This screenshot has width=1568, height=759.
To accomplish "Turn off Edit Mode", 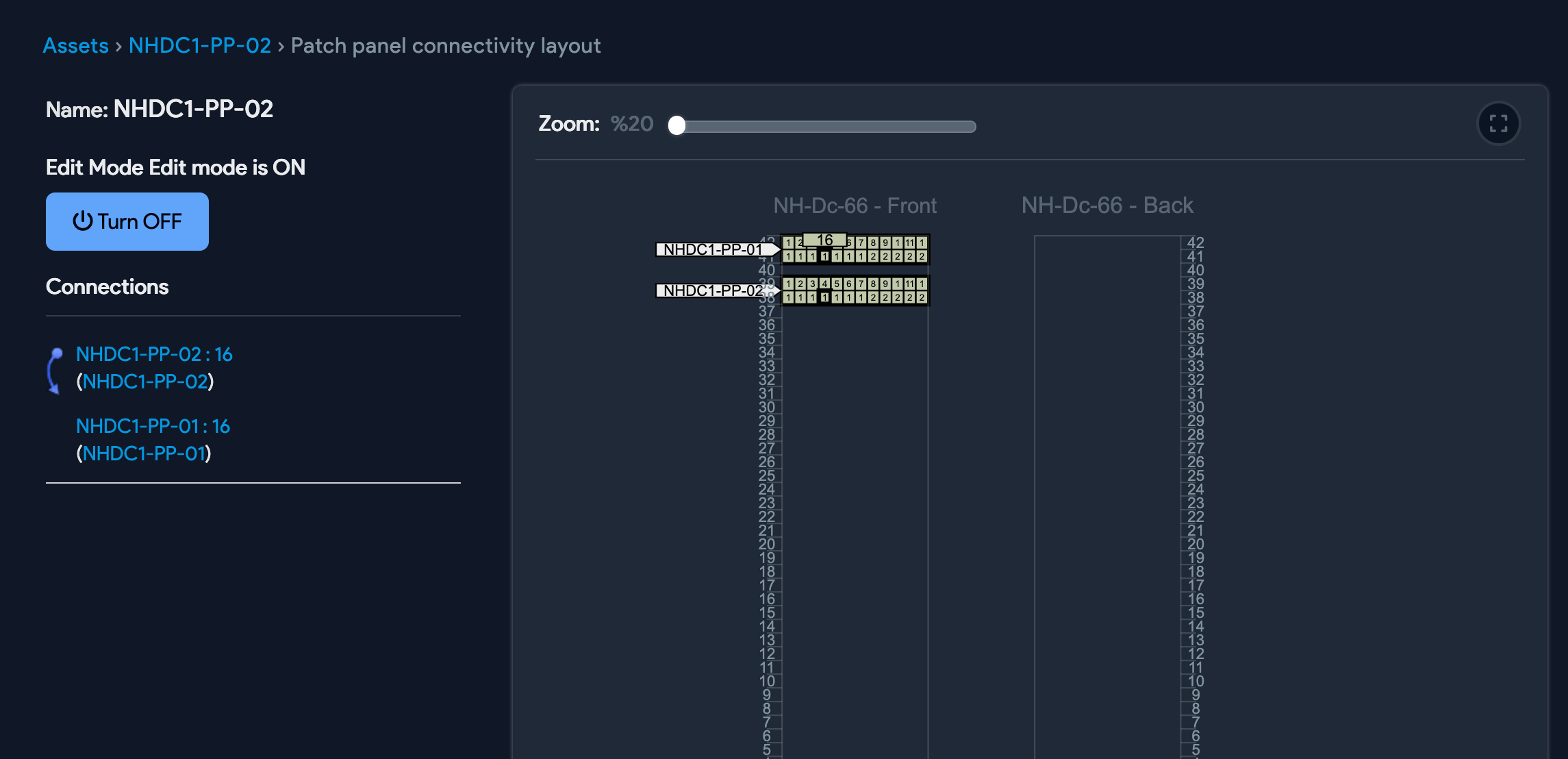I will click(x=127, y=221).
